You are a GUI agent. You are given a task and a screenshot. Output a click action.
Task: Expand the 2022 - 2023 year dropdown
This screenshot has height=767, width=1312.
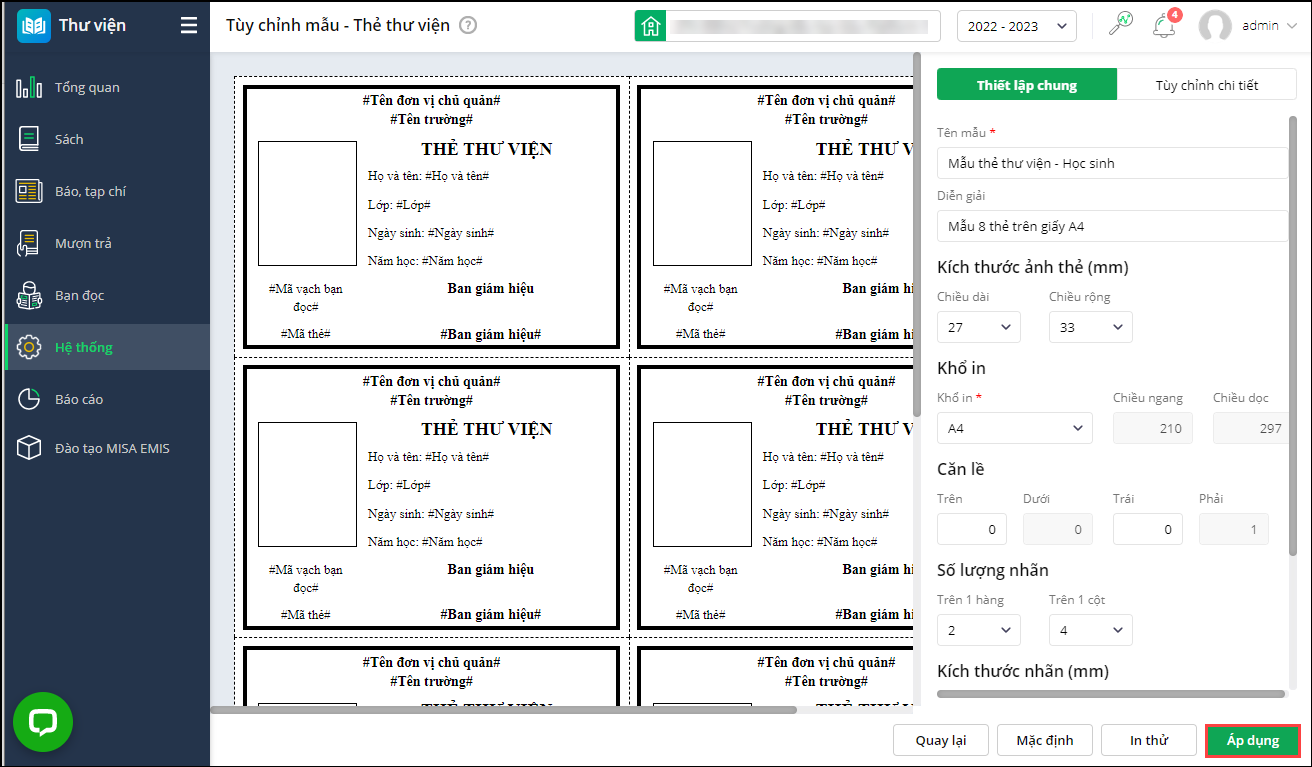point(1017,26)
